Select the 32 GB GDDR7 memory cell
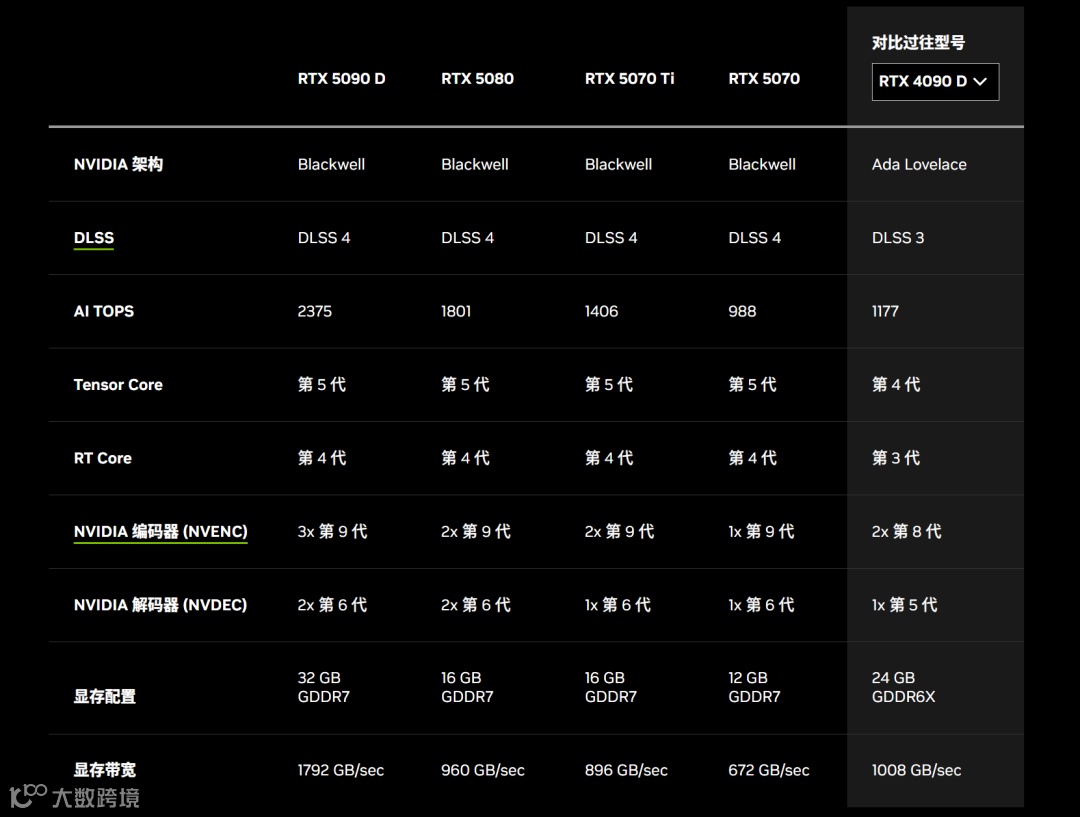 click(324, 687)
